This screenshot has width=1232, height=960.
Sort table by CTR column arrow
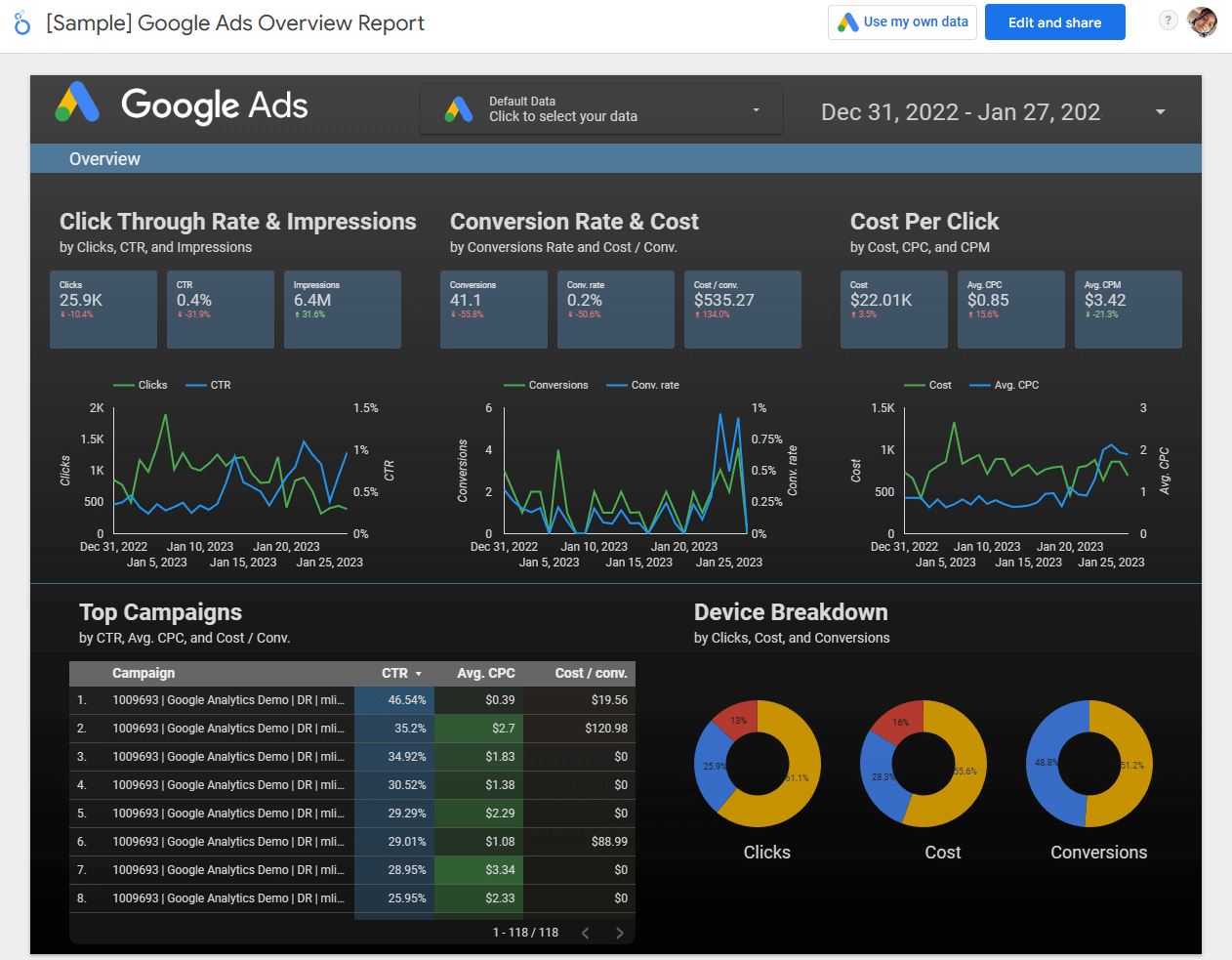pyautogui.click(x=419, y=674)
